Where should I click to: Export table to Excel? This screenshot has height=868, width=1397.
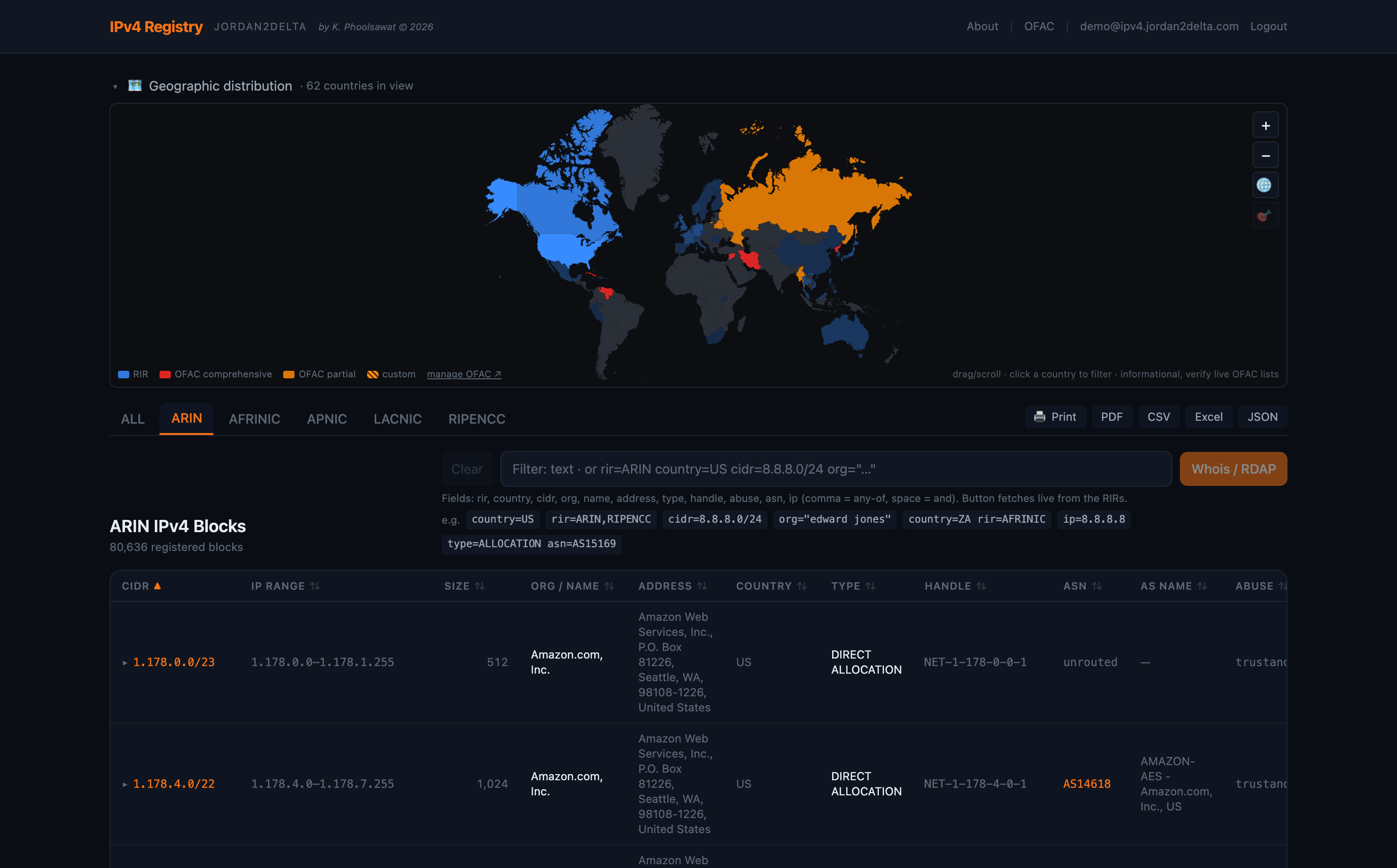click(x=1208, y=417)
